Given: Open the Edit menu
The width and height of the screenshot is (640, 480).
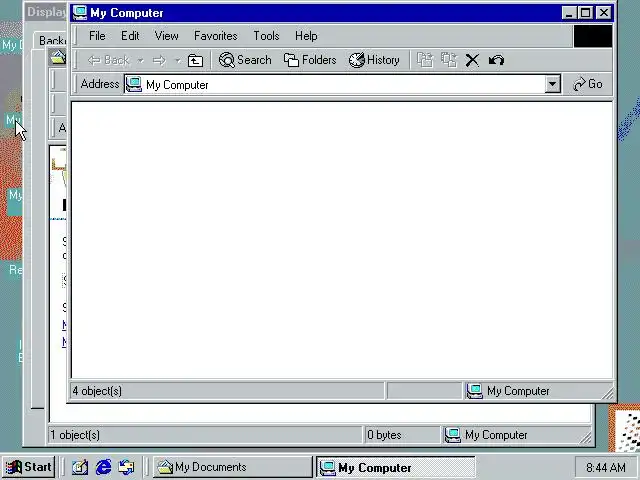Looking at the screenshot, I should point(130,36).
